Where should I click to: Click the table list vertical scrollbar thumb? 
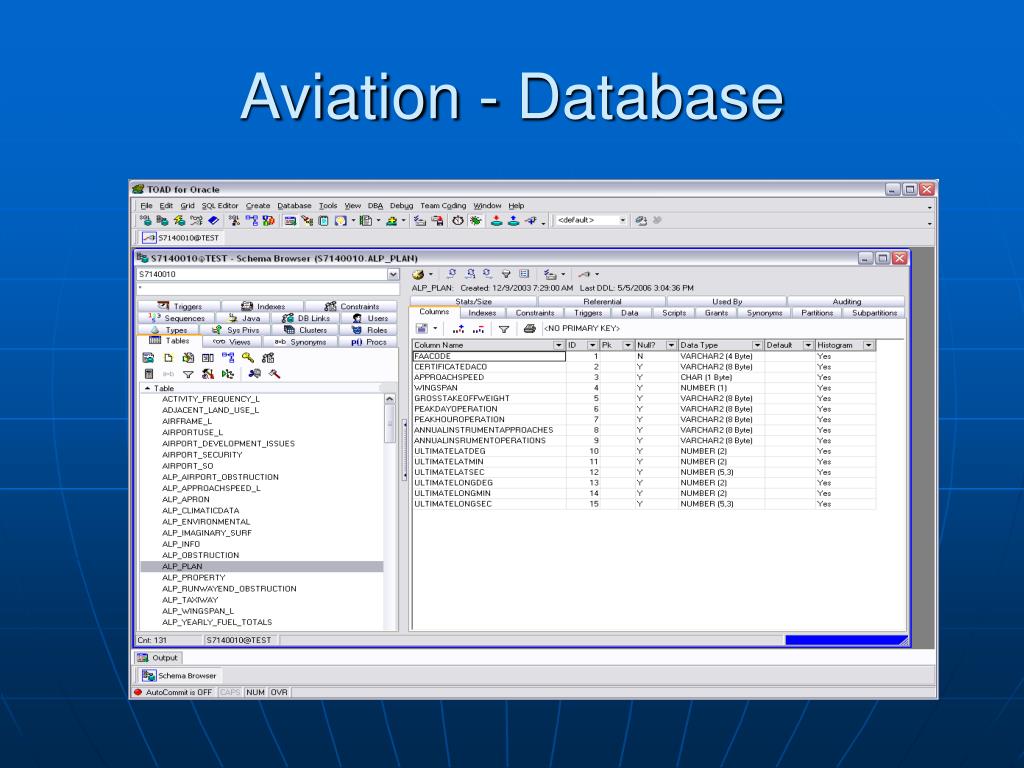(x=390, y=424)
